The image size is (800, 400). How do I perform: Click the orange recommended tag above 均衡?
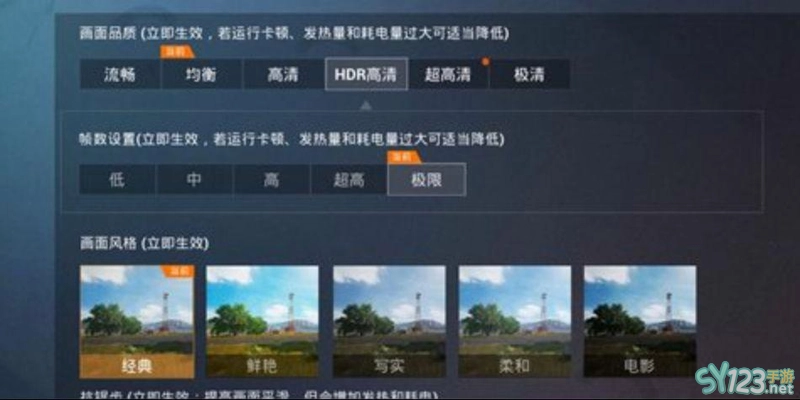click(177, 52)
